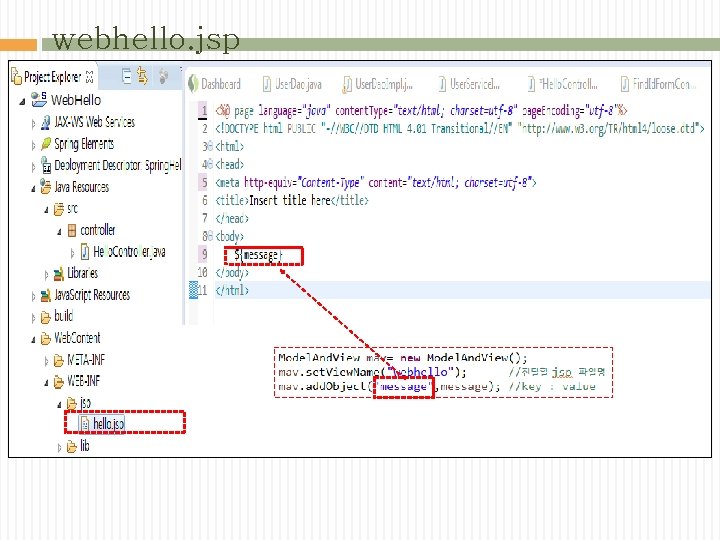
Task: Expand the META-INF folder node
Action: pos(46,361)
